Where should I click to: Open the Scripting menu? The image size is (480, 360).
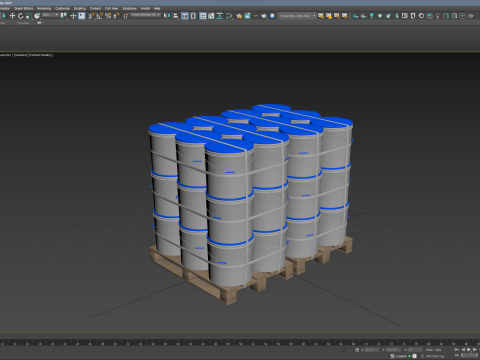click(80, 8)
